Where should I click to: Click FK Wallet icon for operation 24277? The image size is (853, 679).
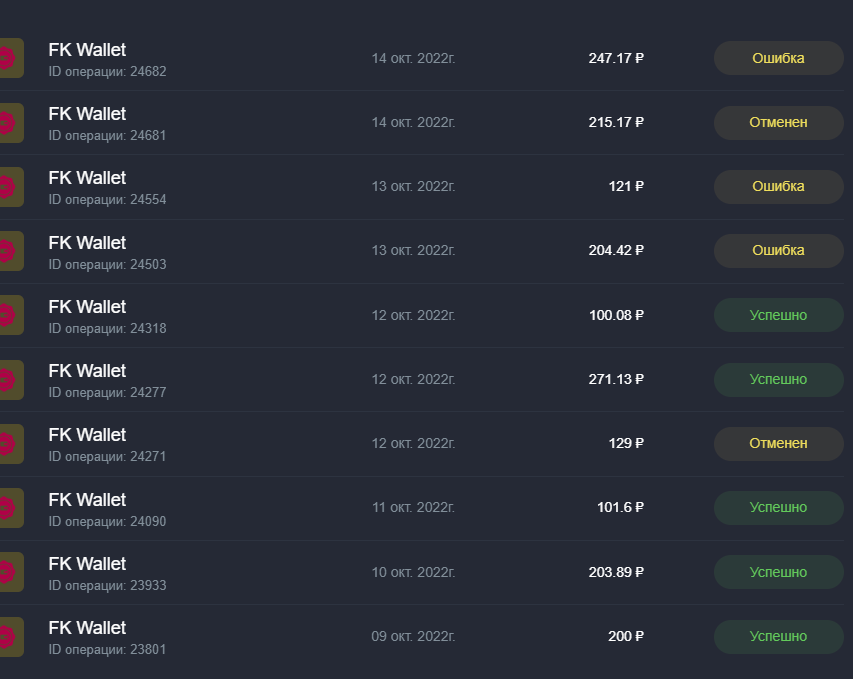11,380
